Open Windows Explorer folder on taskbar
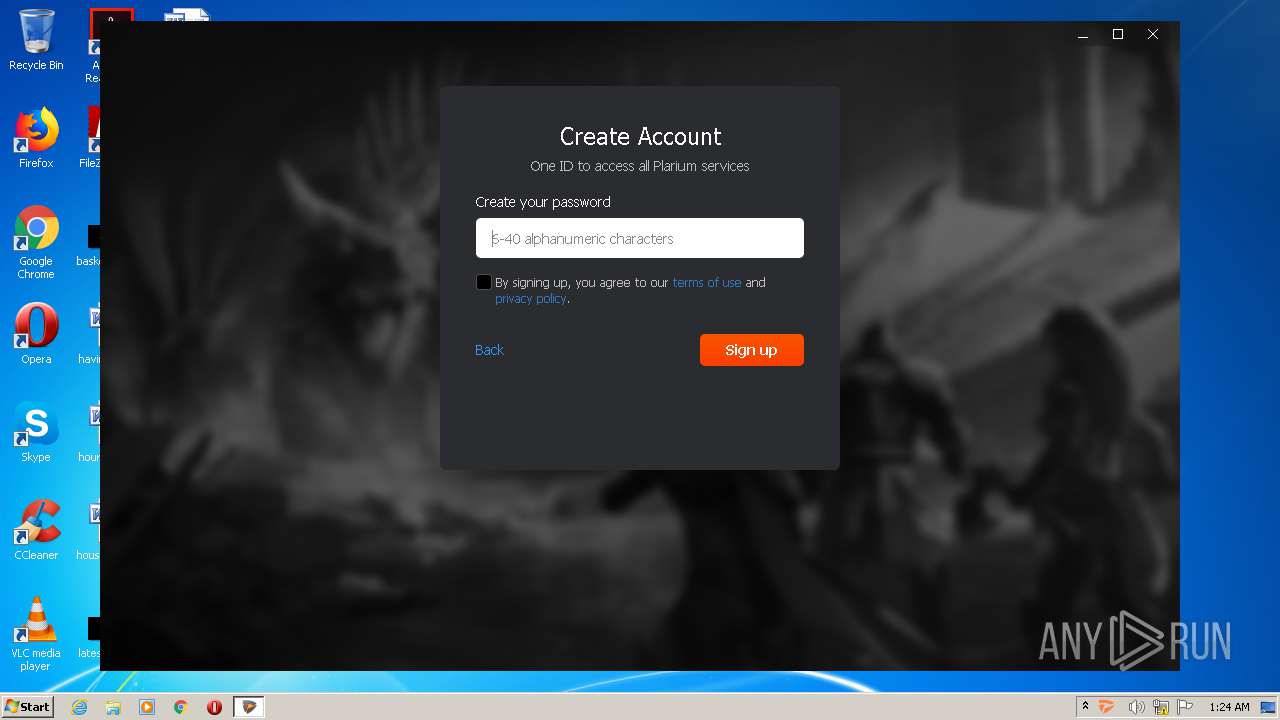1280x720 pixels. [113, 707]
